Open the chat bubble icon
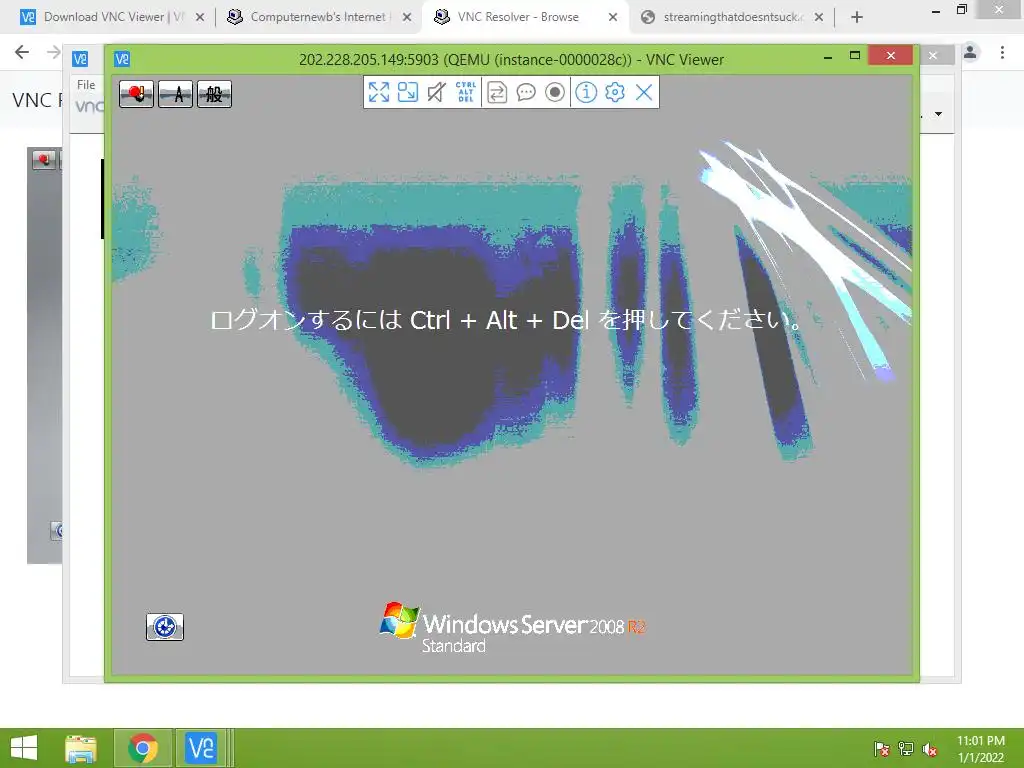The height and width of the screenshot is (768, 1024). [526, 92]
